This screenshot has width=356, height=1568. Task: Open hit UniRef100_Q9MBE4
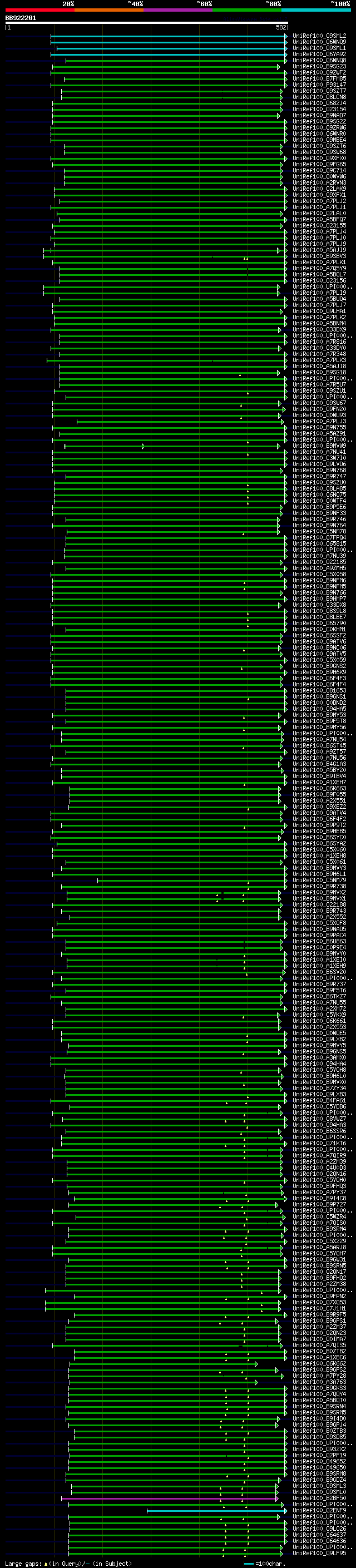point(319,140)
